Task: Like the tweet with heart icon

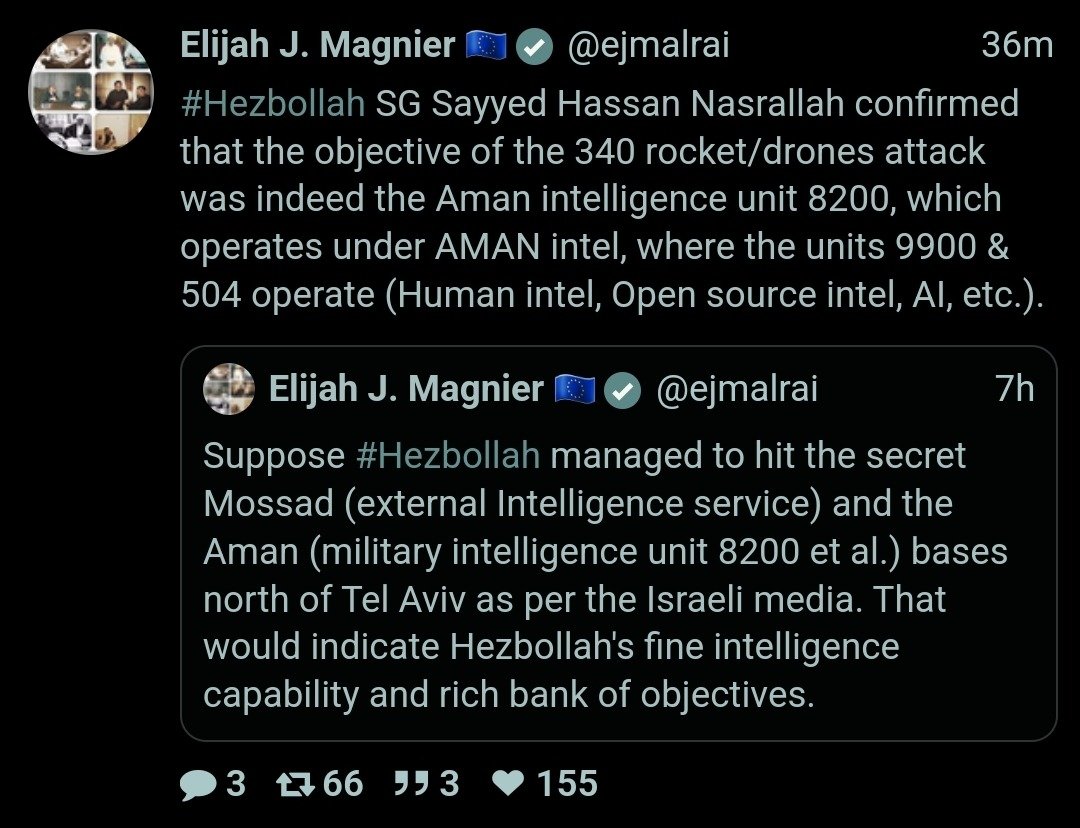Action: tap(509, 783)
